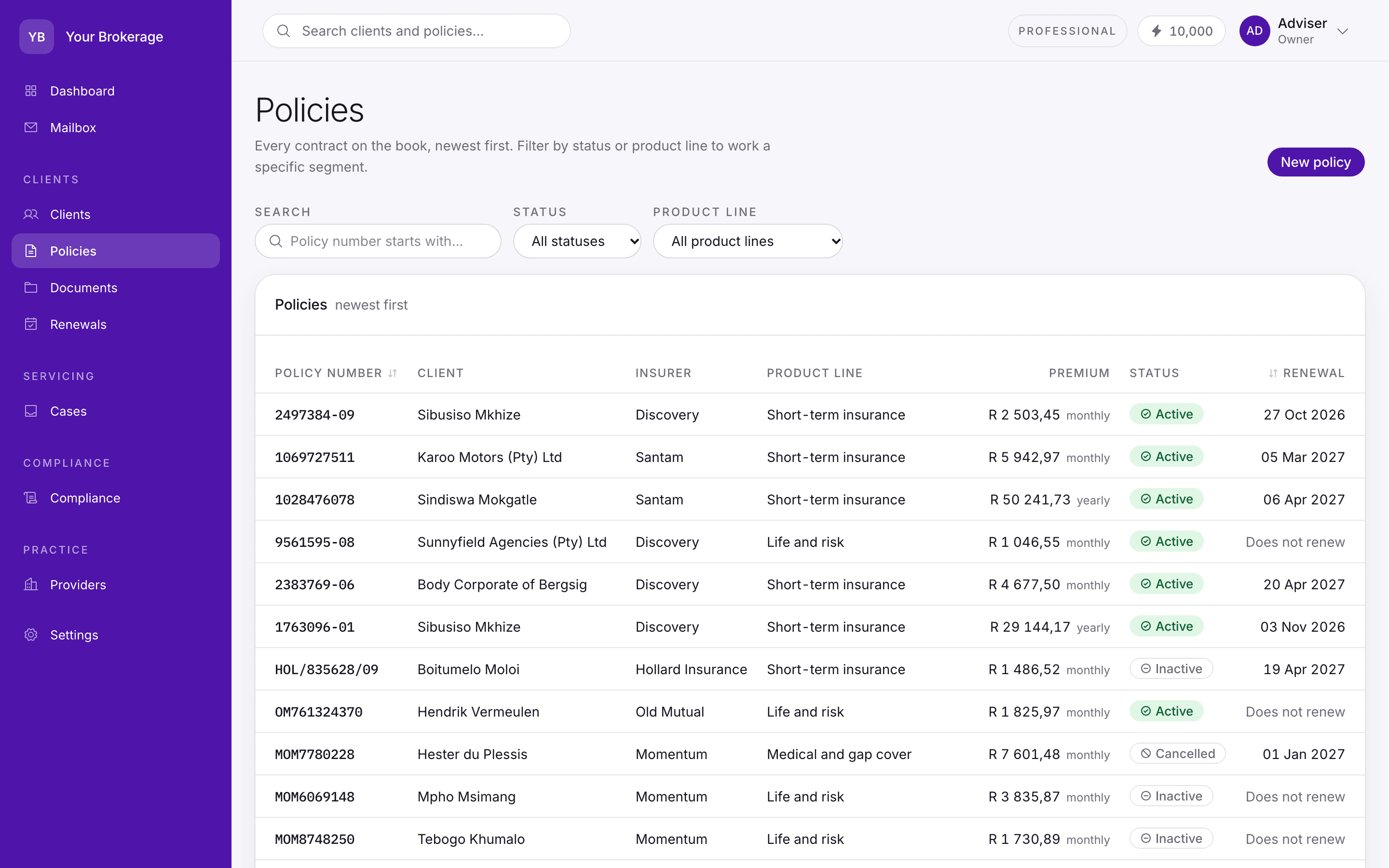The width and height of the screenshot is (1389, 868).
Task: Click the premium R 50 241,73
Action: click(1030, 500)
